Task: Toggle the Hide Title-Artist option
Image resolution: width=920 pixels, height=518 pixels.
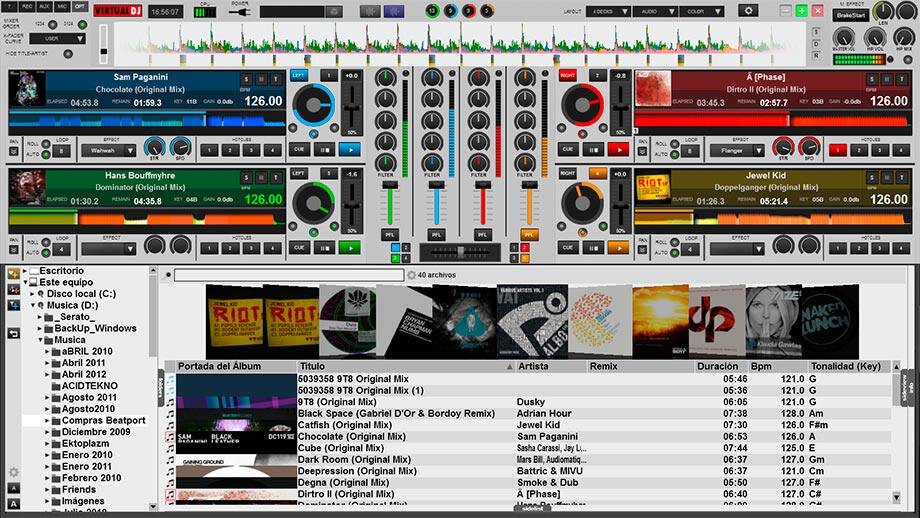Action: (x=68, y=54)
